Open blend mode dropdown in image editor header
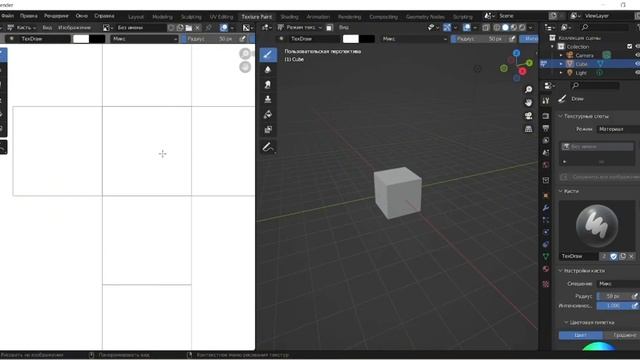Viewport: 640px width, 360px height. coord(144,39)
